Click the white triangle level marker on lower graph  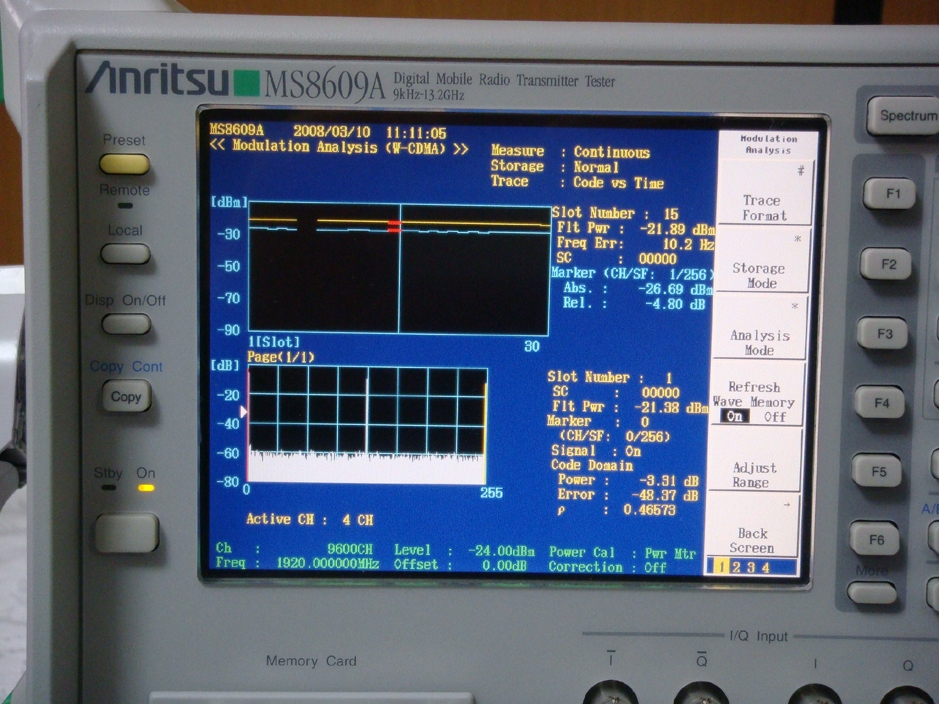pyautogui.click(x=243, y=412)
